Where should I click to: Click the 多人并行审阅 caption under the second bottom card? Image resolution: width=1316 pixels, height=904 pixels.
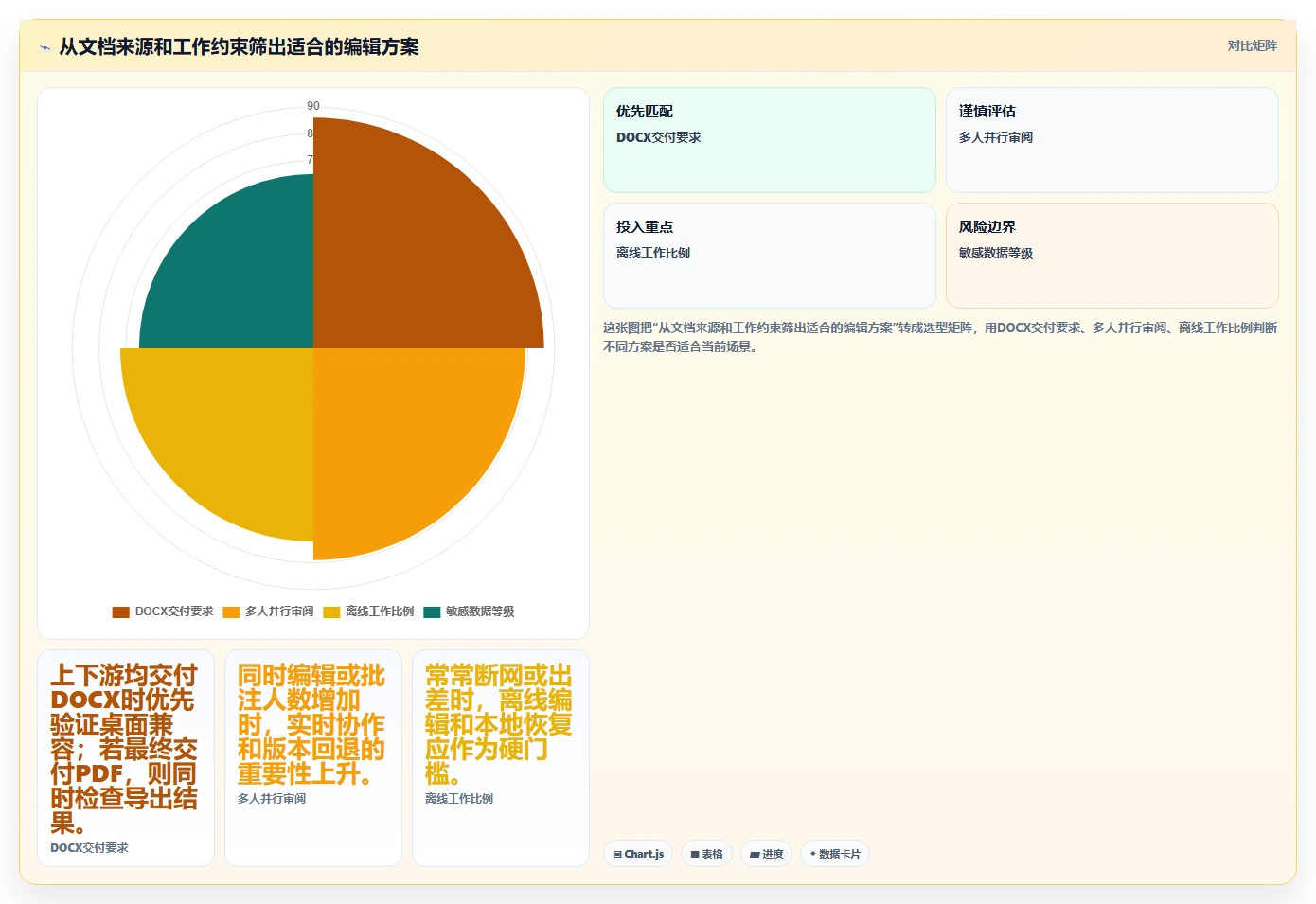(x=272, y=799)
